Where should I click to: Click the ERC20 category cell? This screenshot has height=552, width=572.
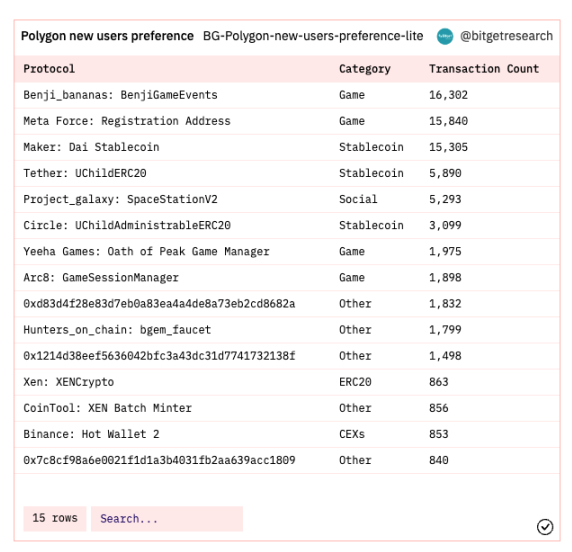click(x=355, y=382)
